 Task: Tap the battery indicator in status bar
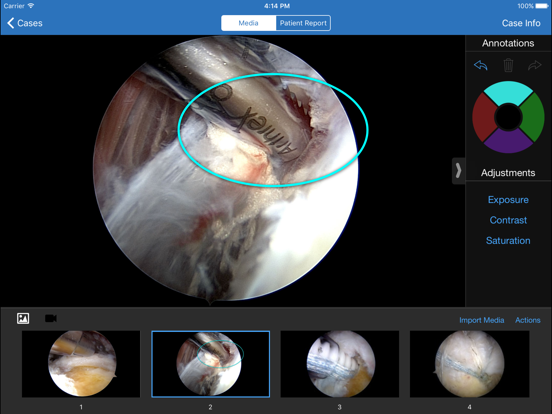pyautogui.click(x=542, y=6)
